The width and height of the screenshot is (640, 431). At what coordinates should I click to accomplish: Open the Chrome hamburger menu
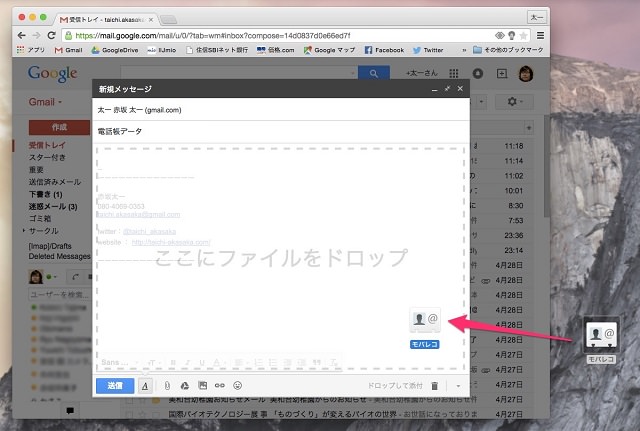pos(540,36)
